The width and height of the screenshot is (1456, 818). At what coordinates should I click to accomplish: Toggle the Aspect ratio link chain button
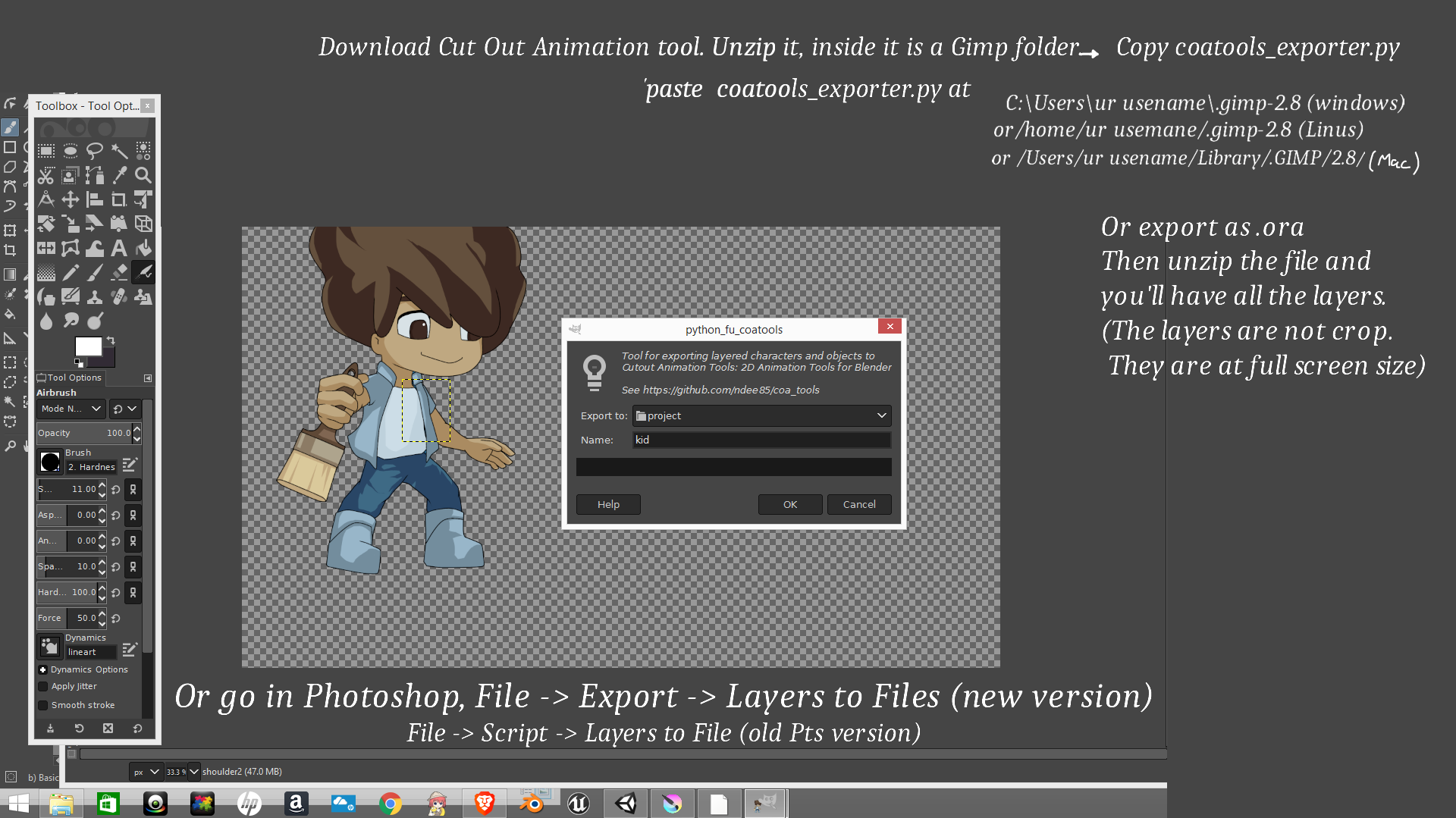tap(133, 516)
